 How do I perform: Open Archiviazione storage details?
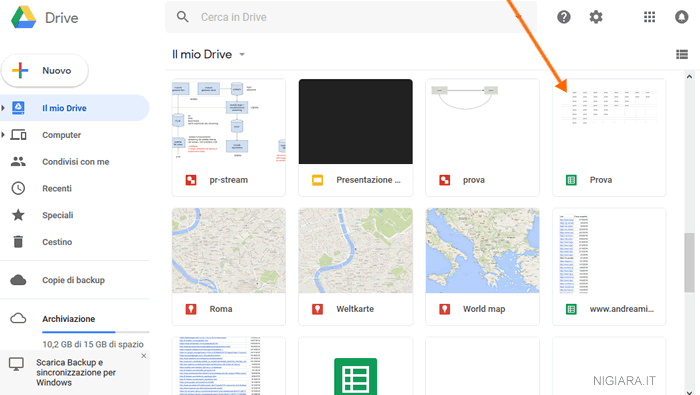68,319
